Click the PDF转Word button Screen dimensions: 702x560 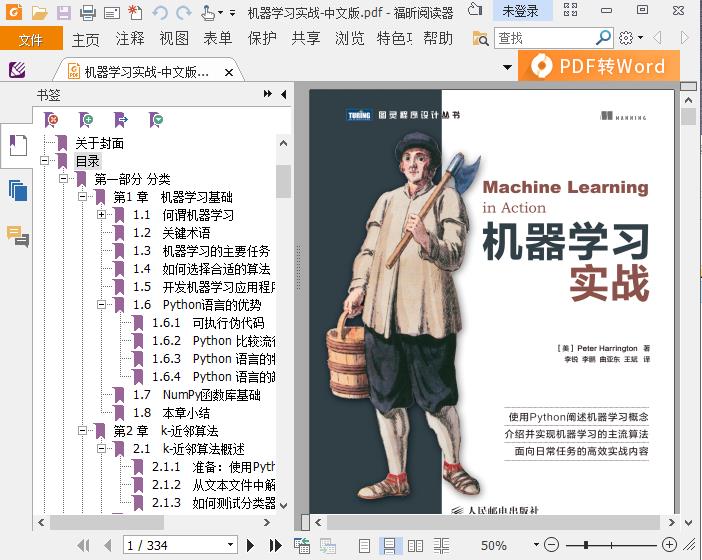coord(599,66)
